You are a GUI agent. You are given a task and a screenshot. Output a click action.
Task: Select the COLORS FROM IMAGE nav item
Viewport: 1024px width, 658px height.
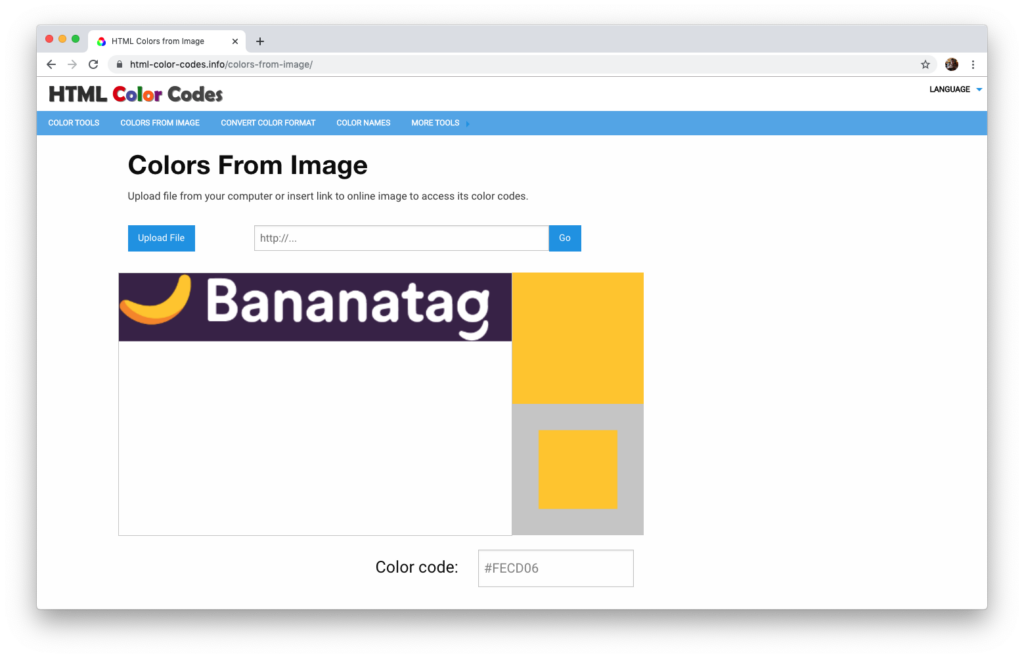click(160, 122)
